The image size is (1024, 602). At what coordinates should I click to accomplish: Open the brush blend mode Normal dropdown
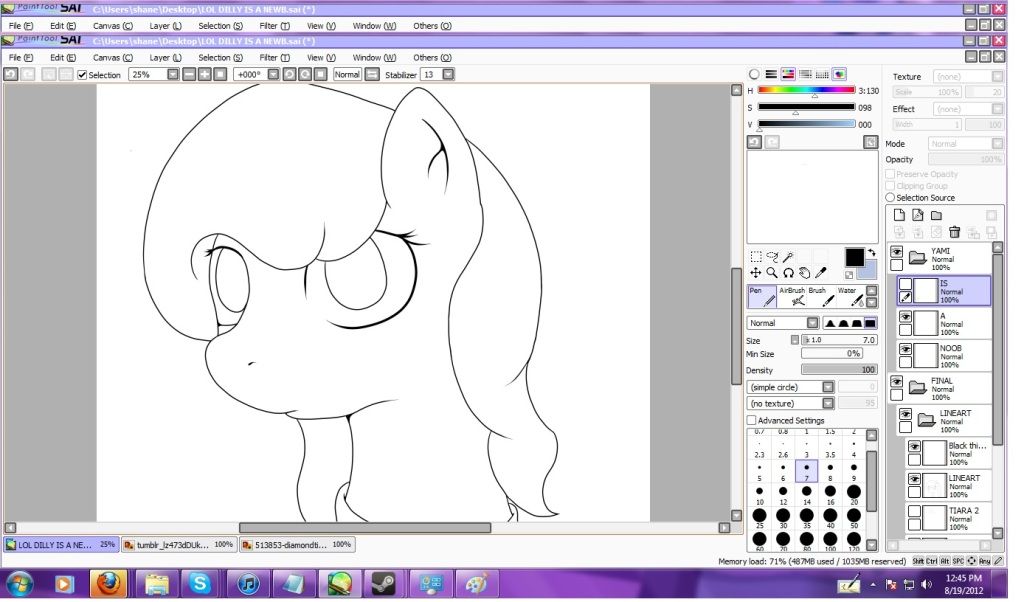tap(812, 323)
